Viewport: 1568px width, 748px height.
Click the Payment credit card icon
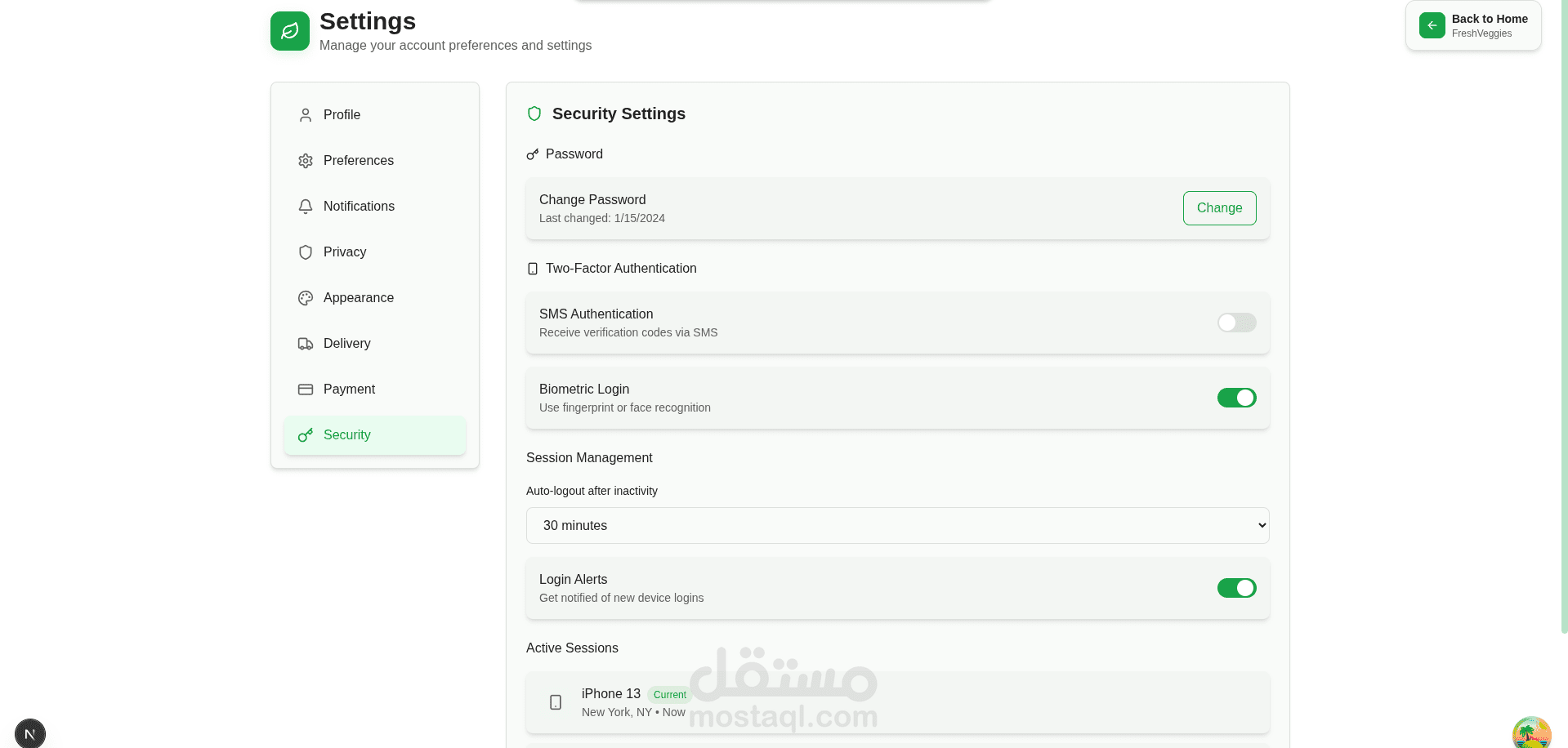pos(306,390)
